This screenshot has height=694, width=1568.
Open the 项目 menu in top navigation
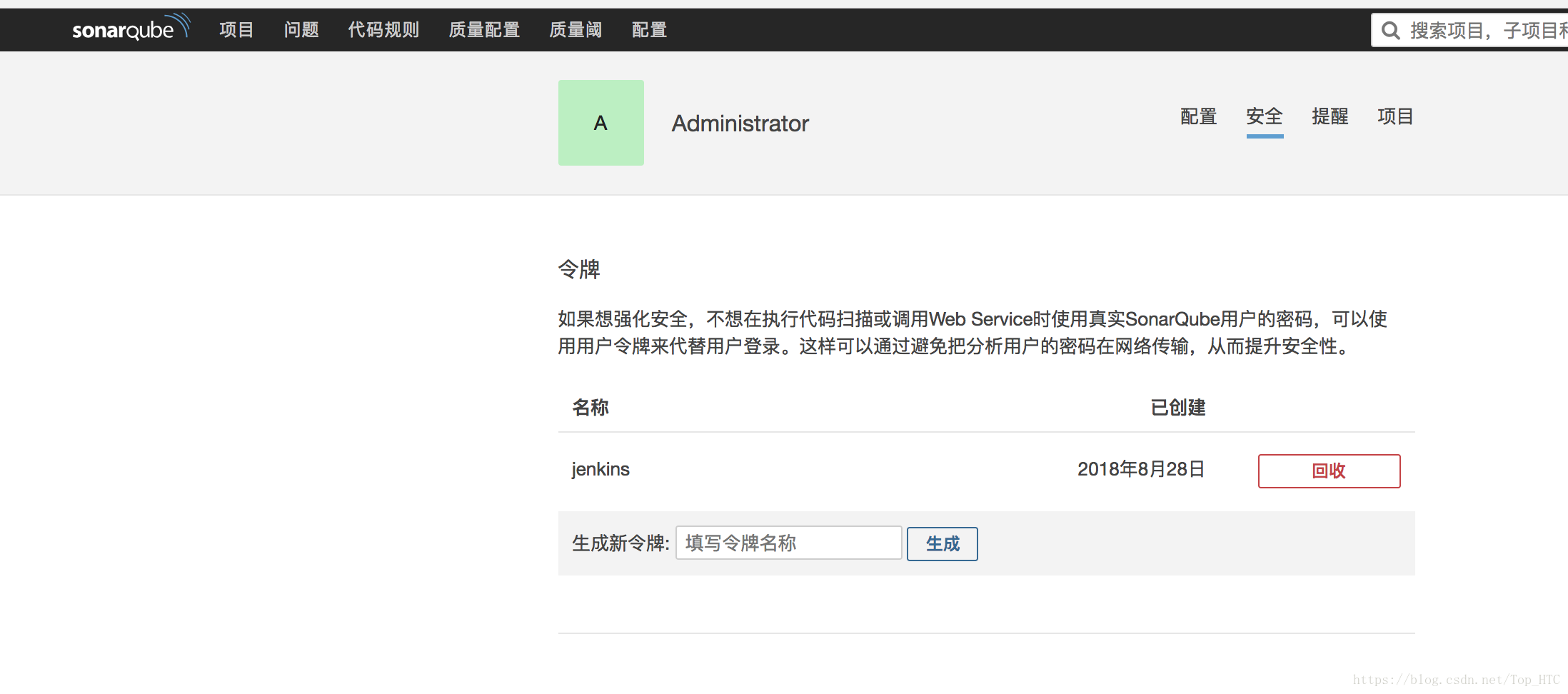[236, 30]
